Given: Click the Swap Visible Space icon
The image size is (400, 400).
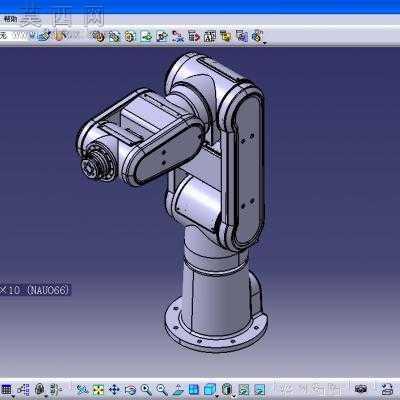Looking at the screenshot, I should [x=260, y=389].
